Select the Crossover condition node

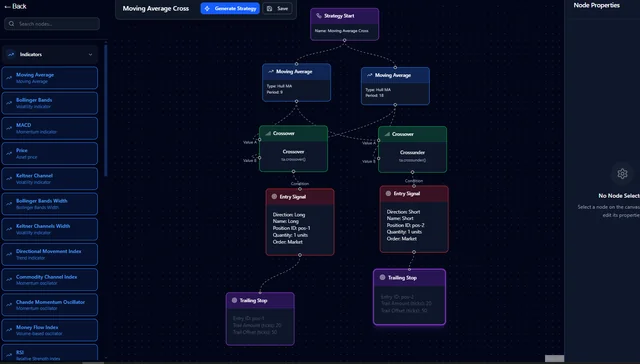(293, 149)
